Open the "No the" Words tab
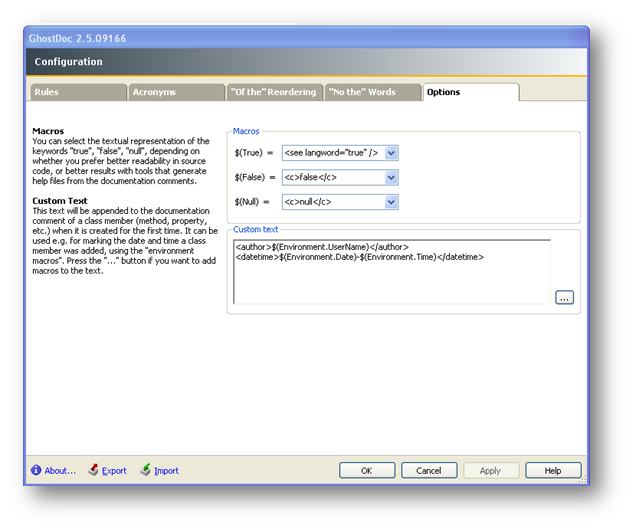Viewport: 633px width, 529px height. coord(373,92)
